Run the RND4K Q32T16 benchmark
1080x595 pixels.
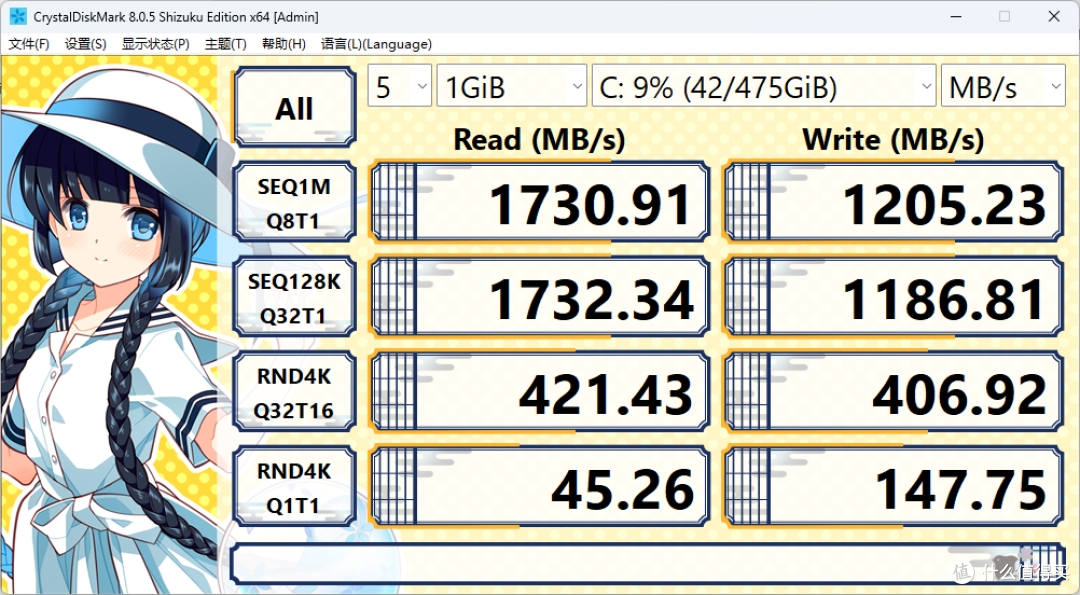tap(295, 393)
